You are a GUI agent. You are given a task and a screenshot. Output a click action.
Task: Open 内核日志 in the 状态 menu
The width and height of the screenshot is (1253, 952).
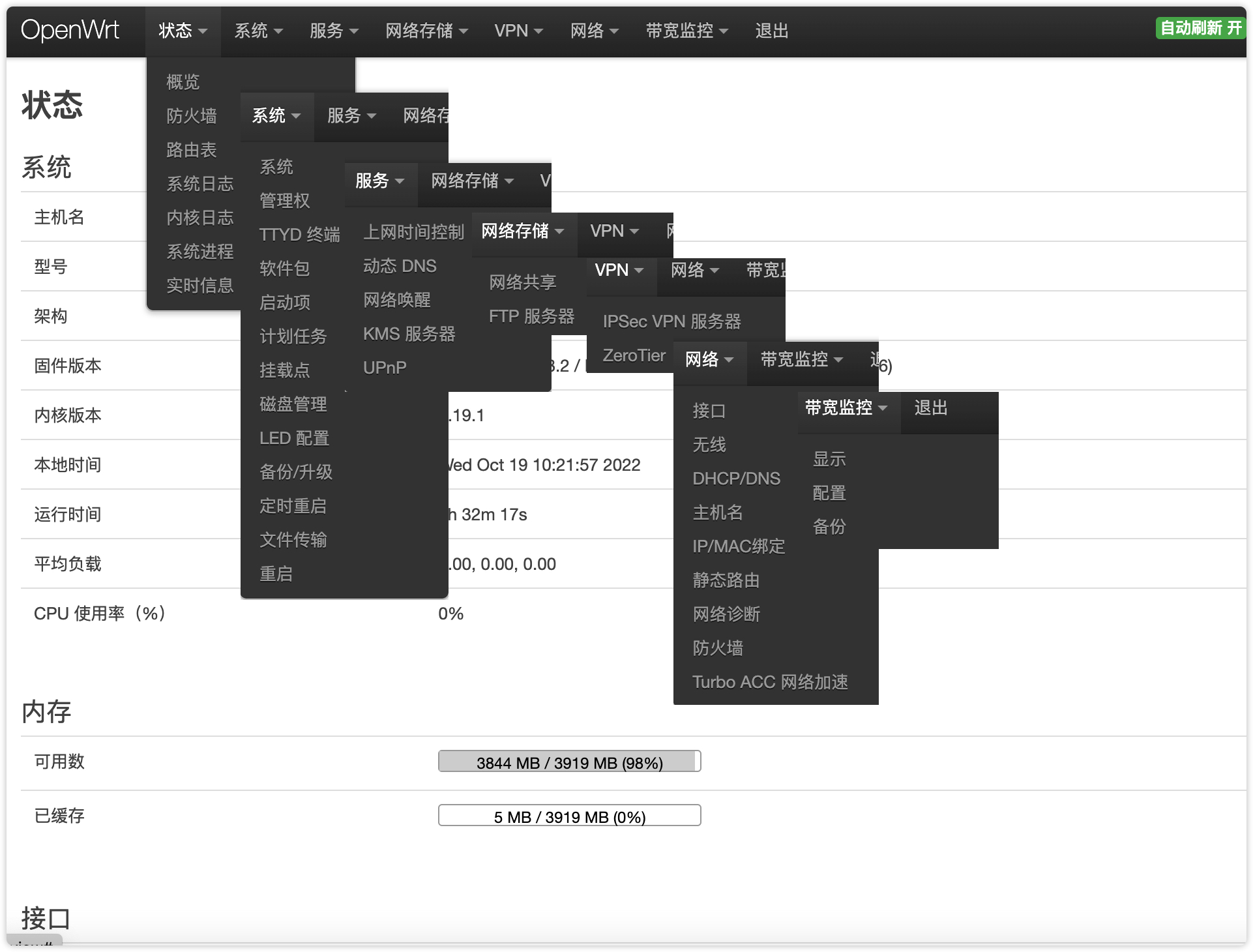[x=199, y=217]
